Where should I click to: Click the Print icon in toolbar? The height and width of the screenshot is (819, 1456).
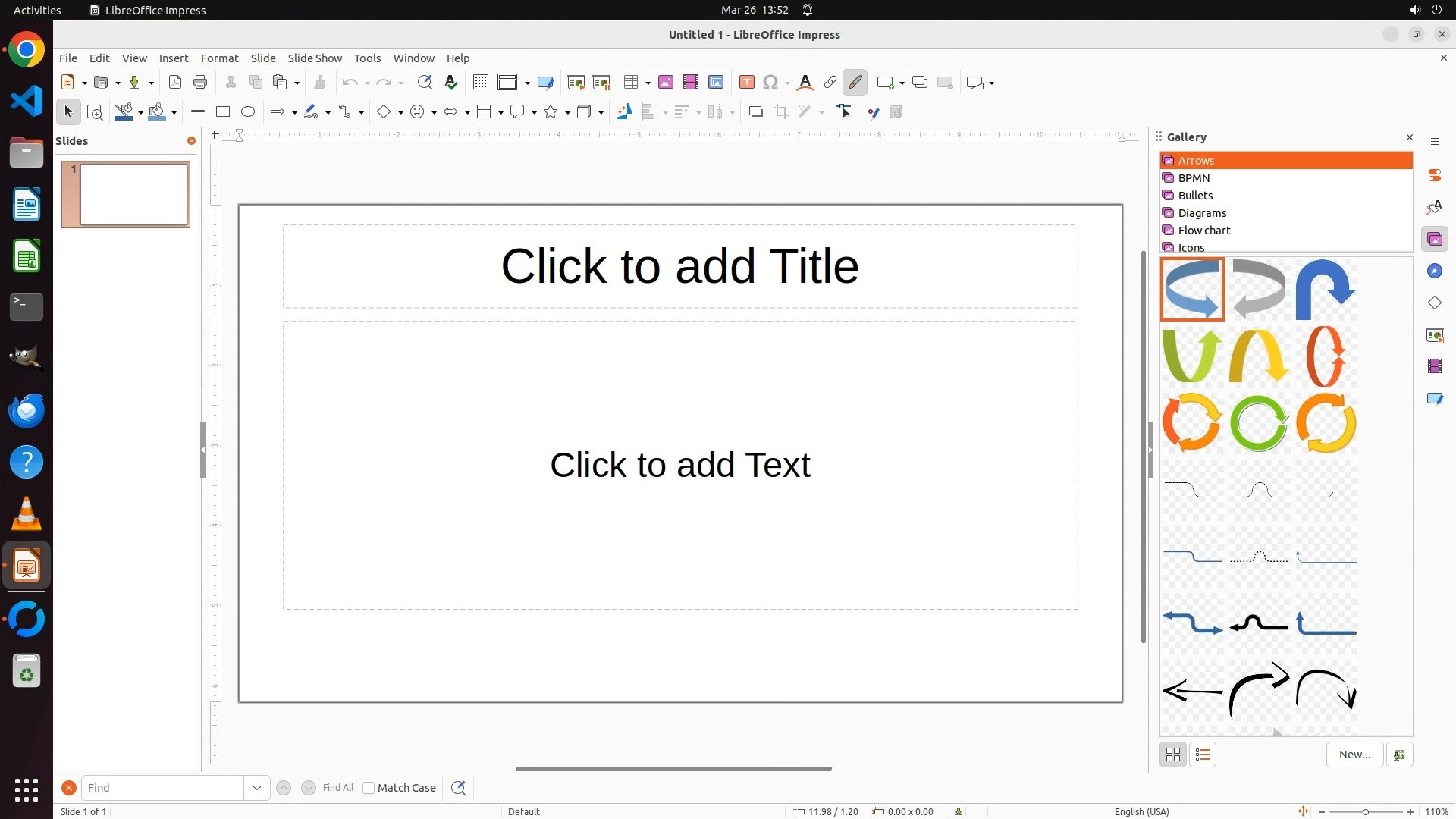click(x=200, y=83)
